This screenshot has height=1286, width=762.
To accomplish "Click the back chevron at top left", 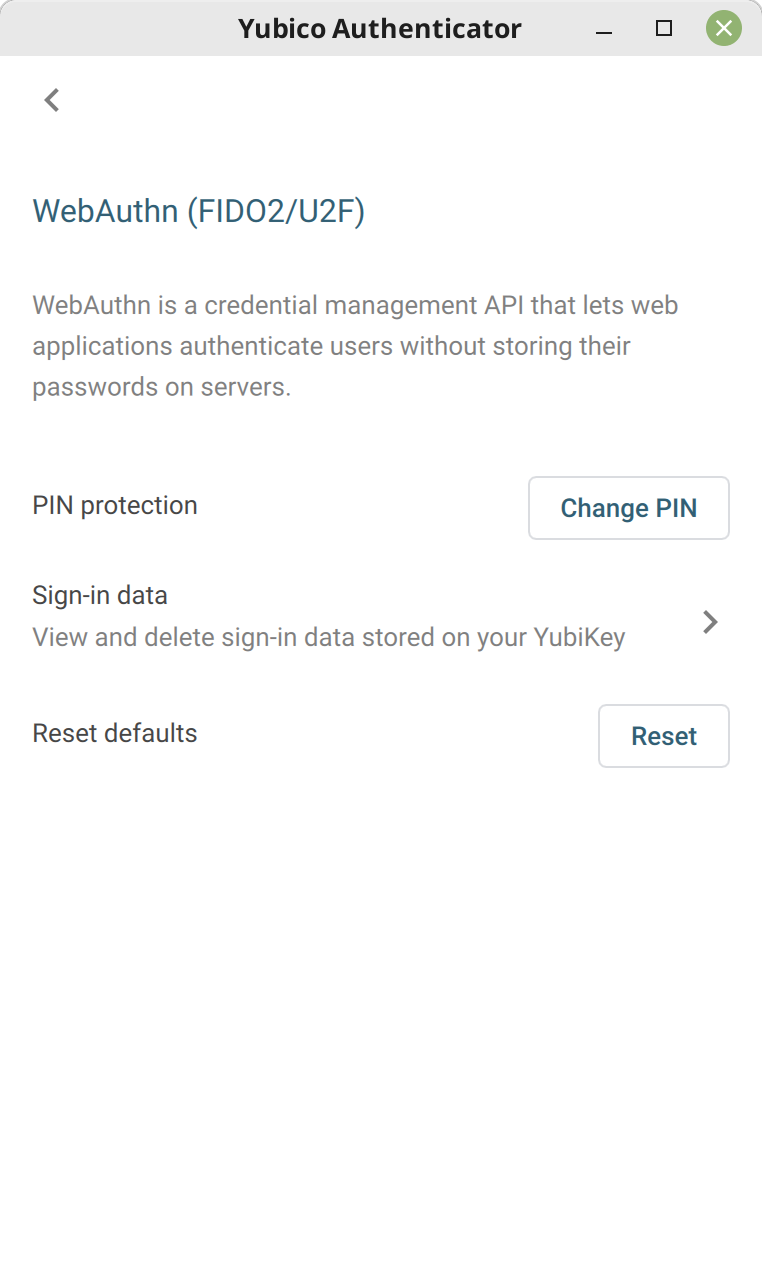I will click(x=51, y=99).
